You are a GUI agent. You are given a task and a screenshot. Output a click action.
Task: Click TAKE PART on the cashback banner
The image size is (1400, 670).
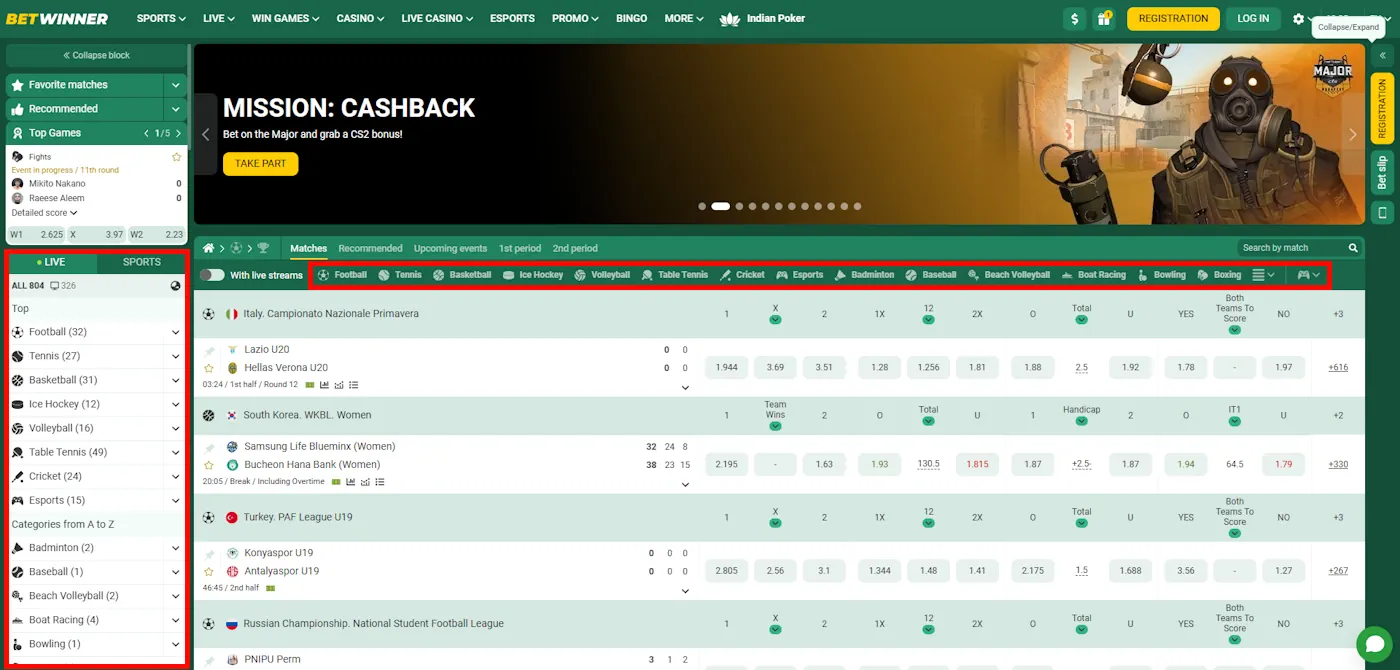tap(260, 164)
